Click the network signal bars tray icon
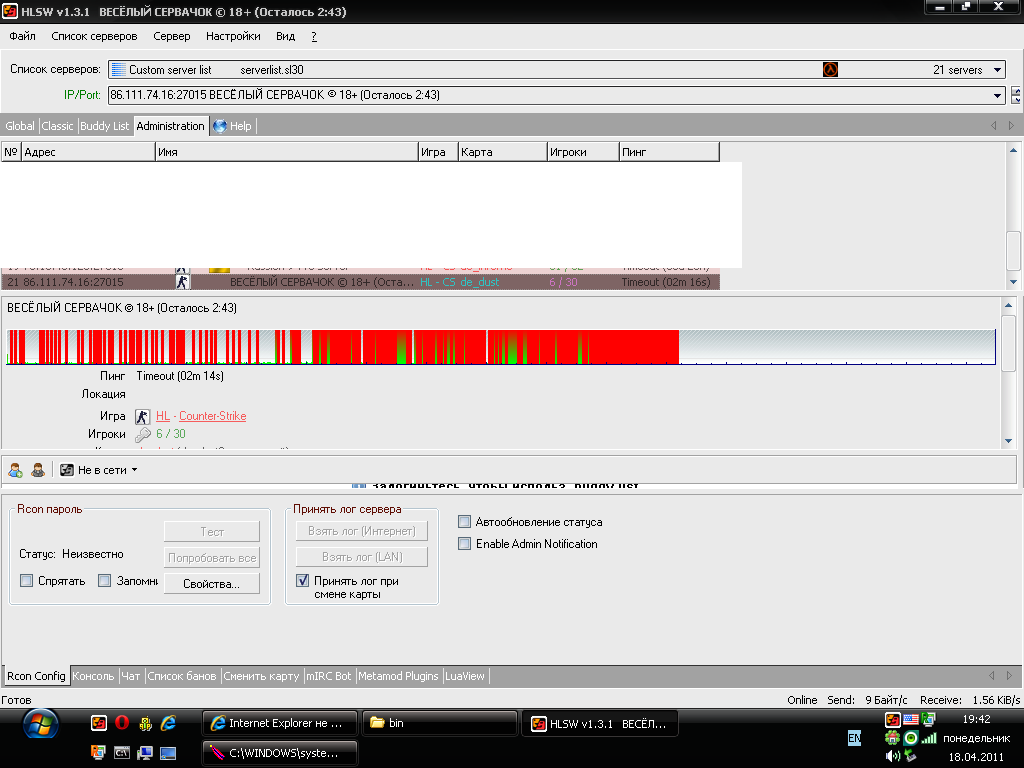 point(929,738)
